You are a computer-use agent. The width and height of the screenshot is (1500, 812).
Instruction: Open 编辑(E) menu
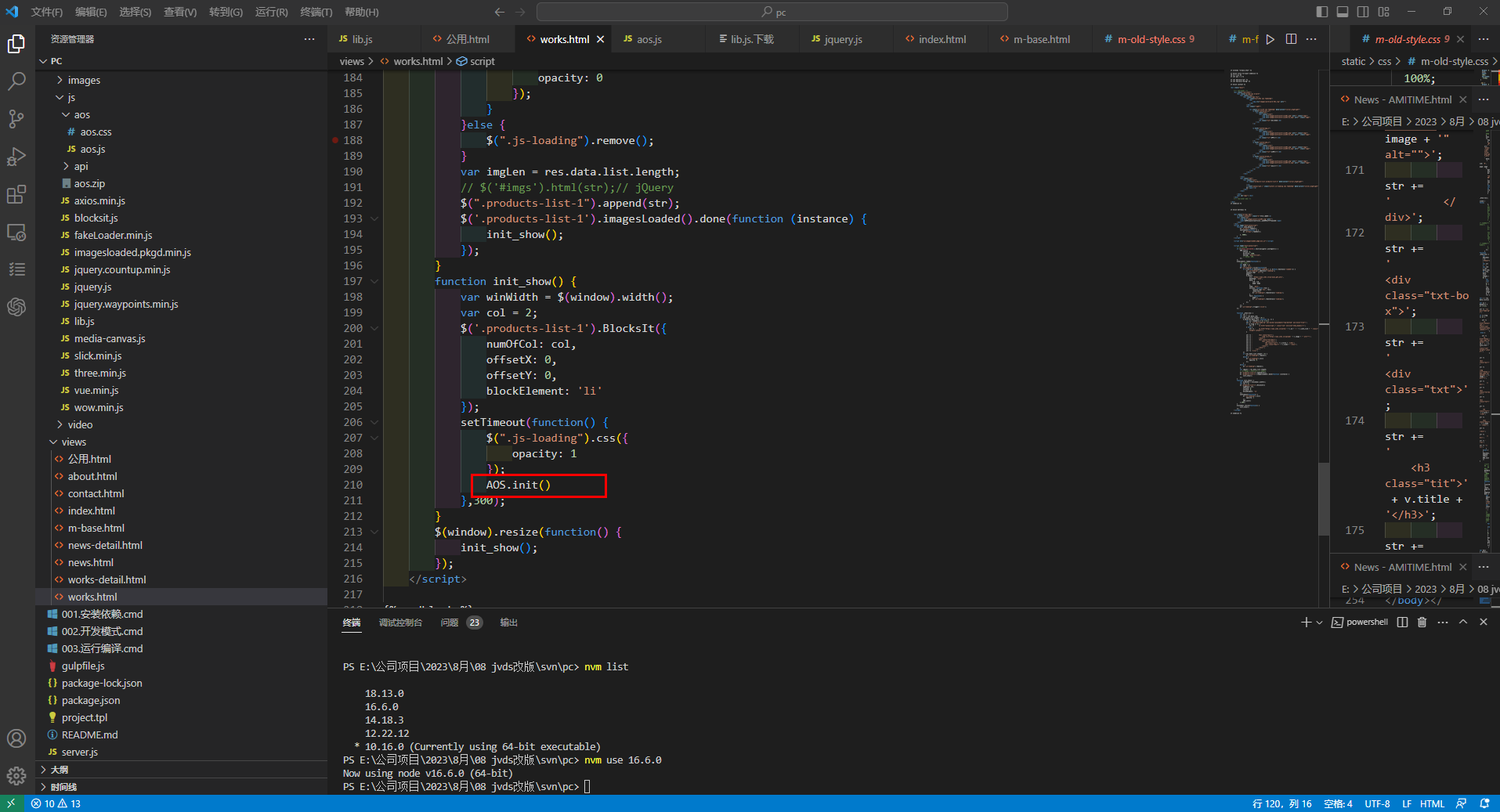pos(91,12)
